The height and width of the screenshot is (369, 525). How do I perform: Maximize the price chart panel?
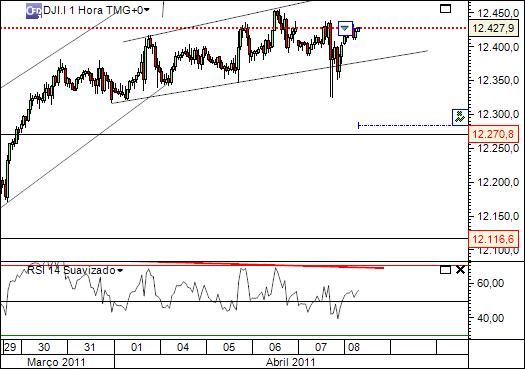point(445,8)
